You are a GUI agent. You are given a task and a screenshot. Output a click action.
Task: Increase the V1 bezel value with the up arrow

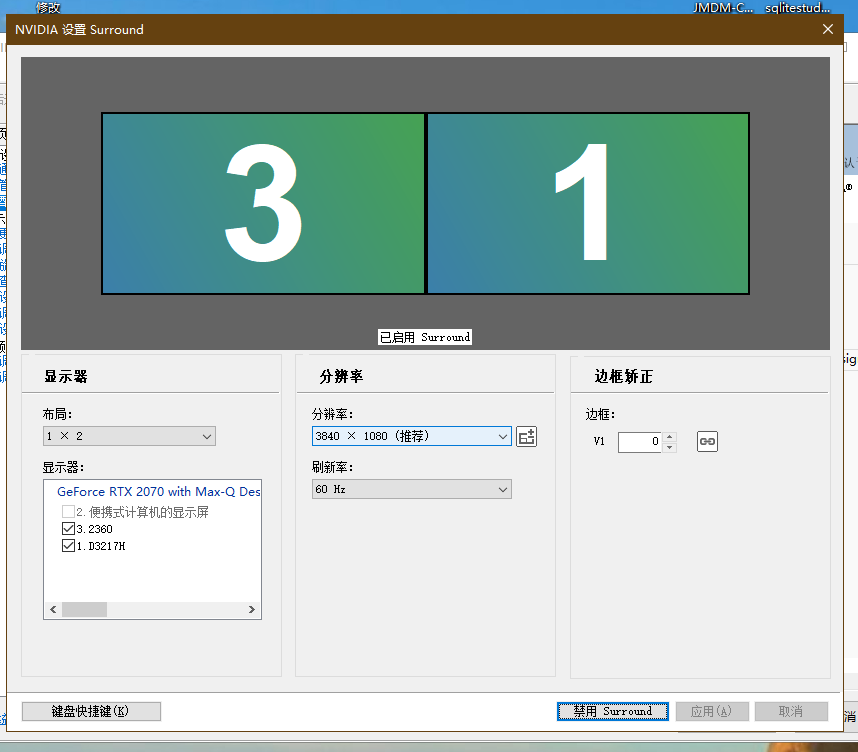point(670,437)
